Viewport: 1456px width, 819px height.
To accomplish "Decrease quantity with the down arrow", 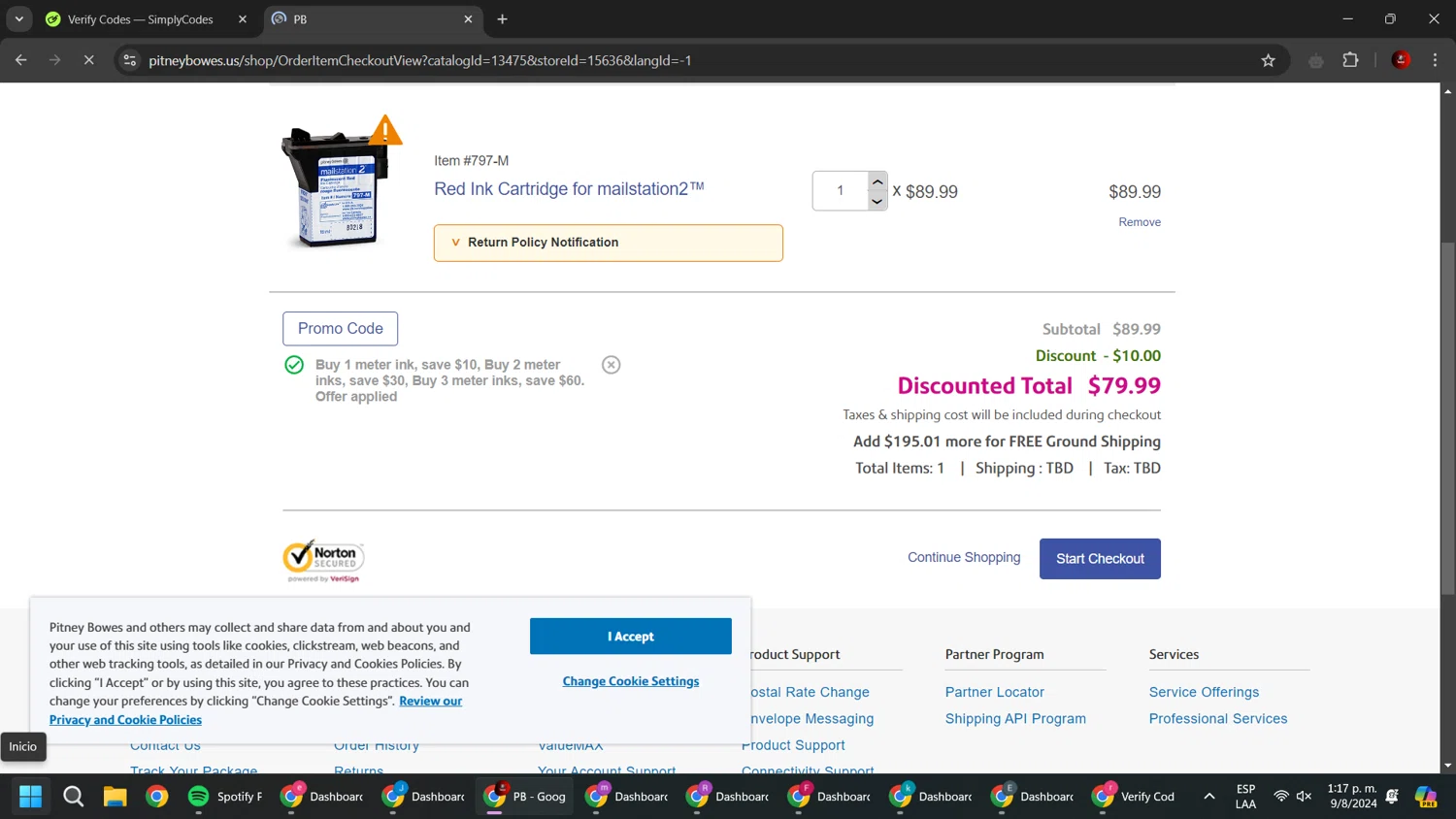I will point(877,201).
